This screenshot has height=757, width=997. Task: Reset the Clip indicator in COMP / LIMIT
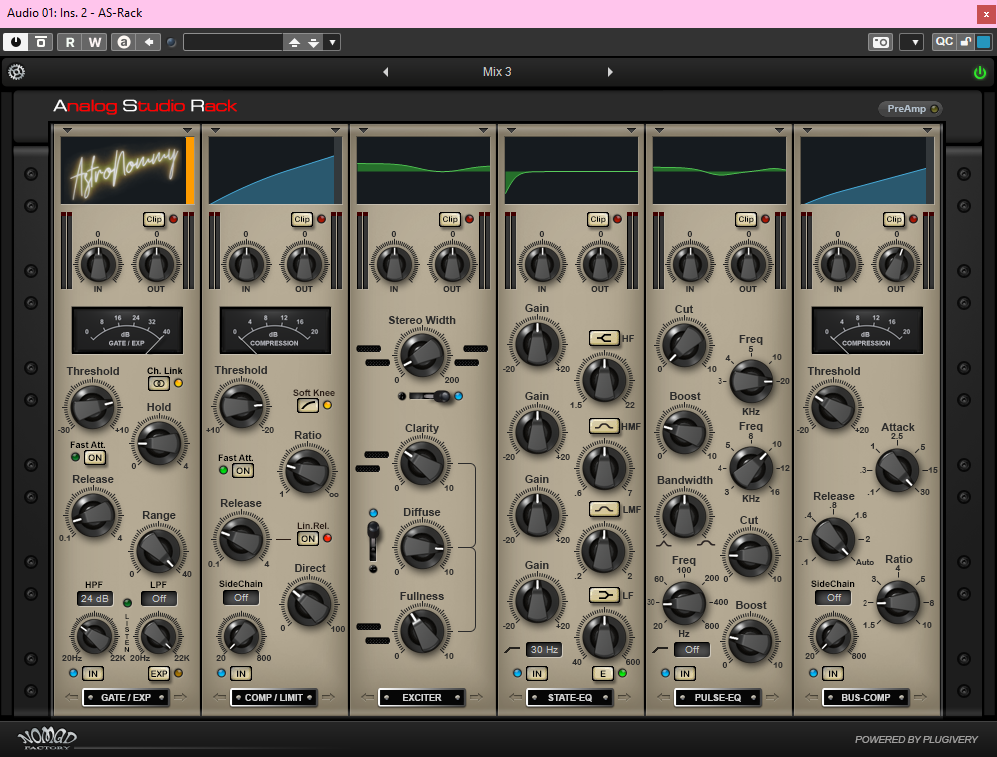click(x=302, y=219)
